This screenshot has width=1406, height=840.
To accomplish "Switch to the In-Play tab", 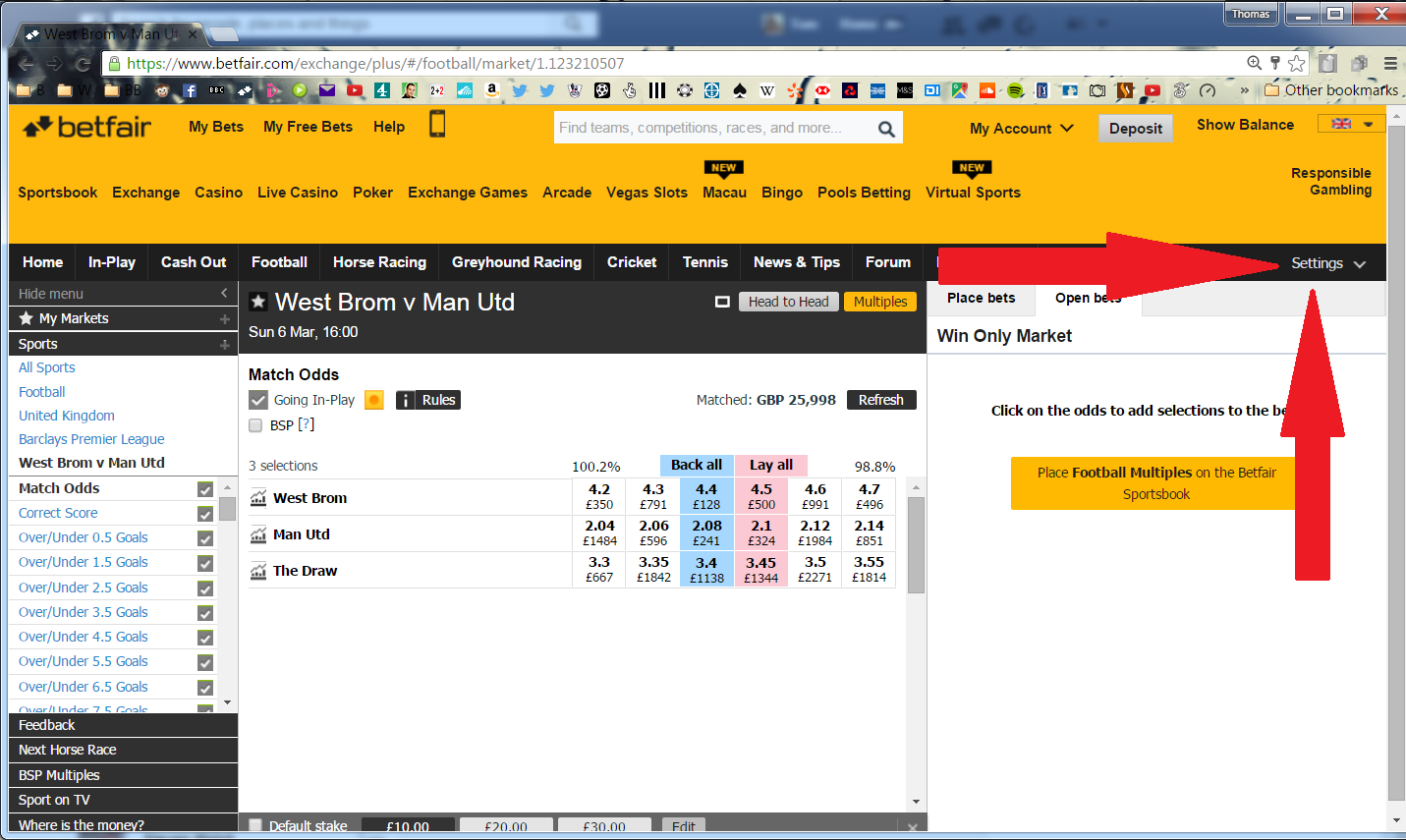I will pyautogui.click(x=112, y=262).
